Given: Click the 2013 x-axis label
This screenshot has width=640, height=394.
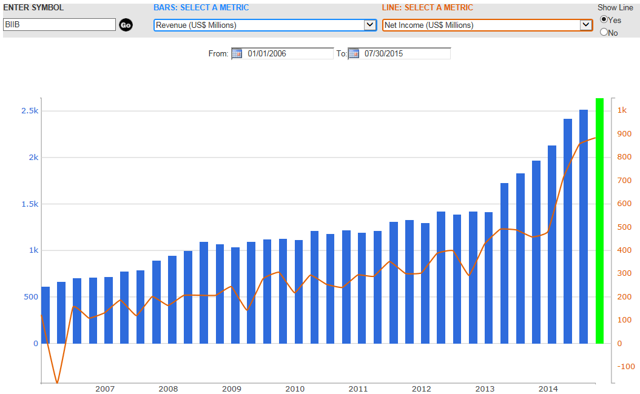Looking at the screenshot, I should pos(484,389).
